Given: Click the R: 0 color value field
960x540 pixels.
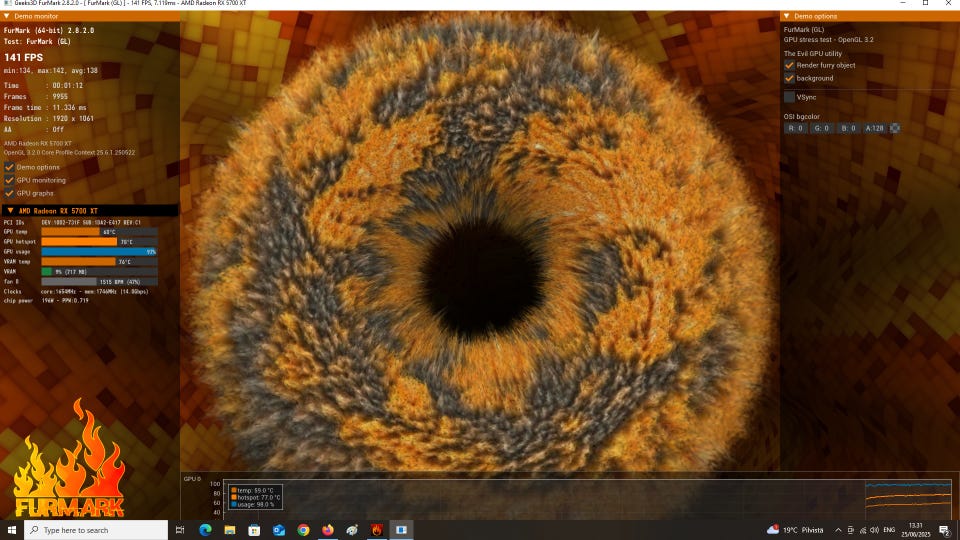Looking at the screenshot, I should (x=795, y=128).
